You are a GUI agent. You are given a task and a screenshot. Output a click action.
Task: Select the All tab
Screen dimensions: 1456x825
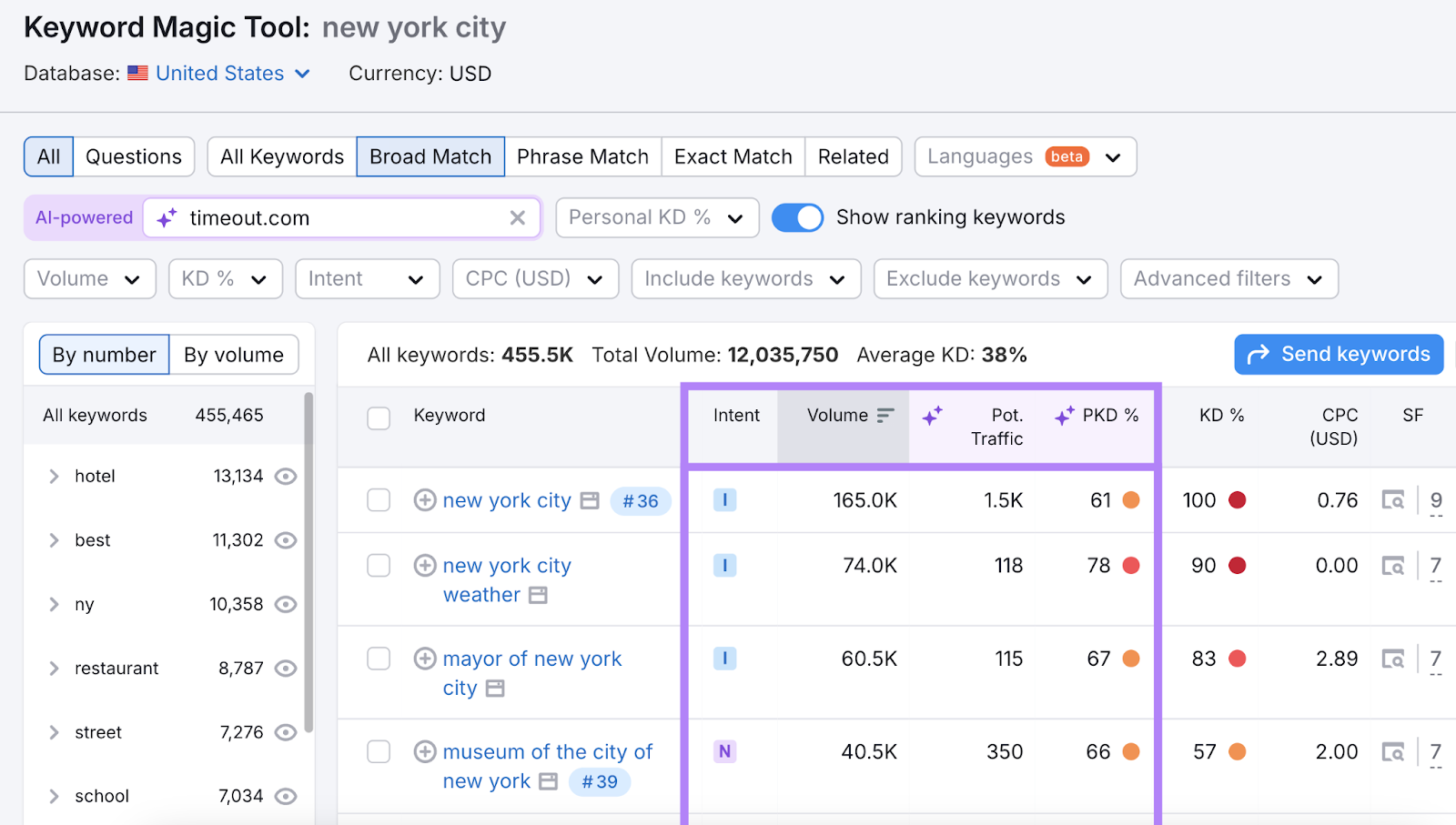pos(49,156)
